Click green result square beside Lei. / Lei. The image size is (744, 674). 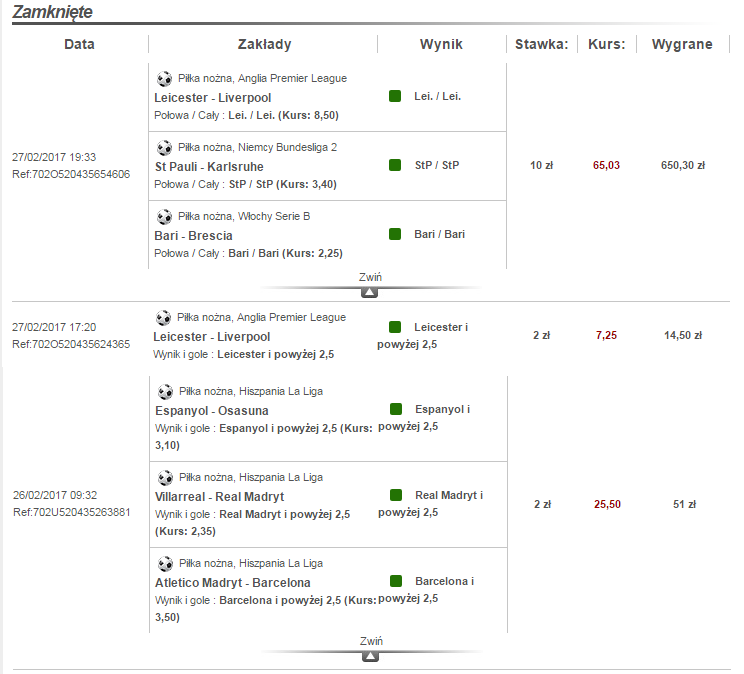[395, 96]
